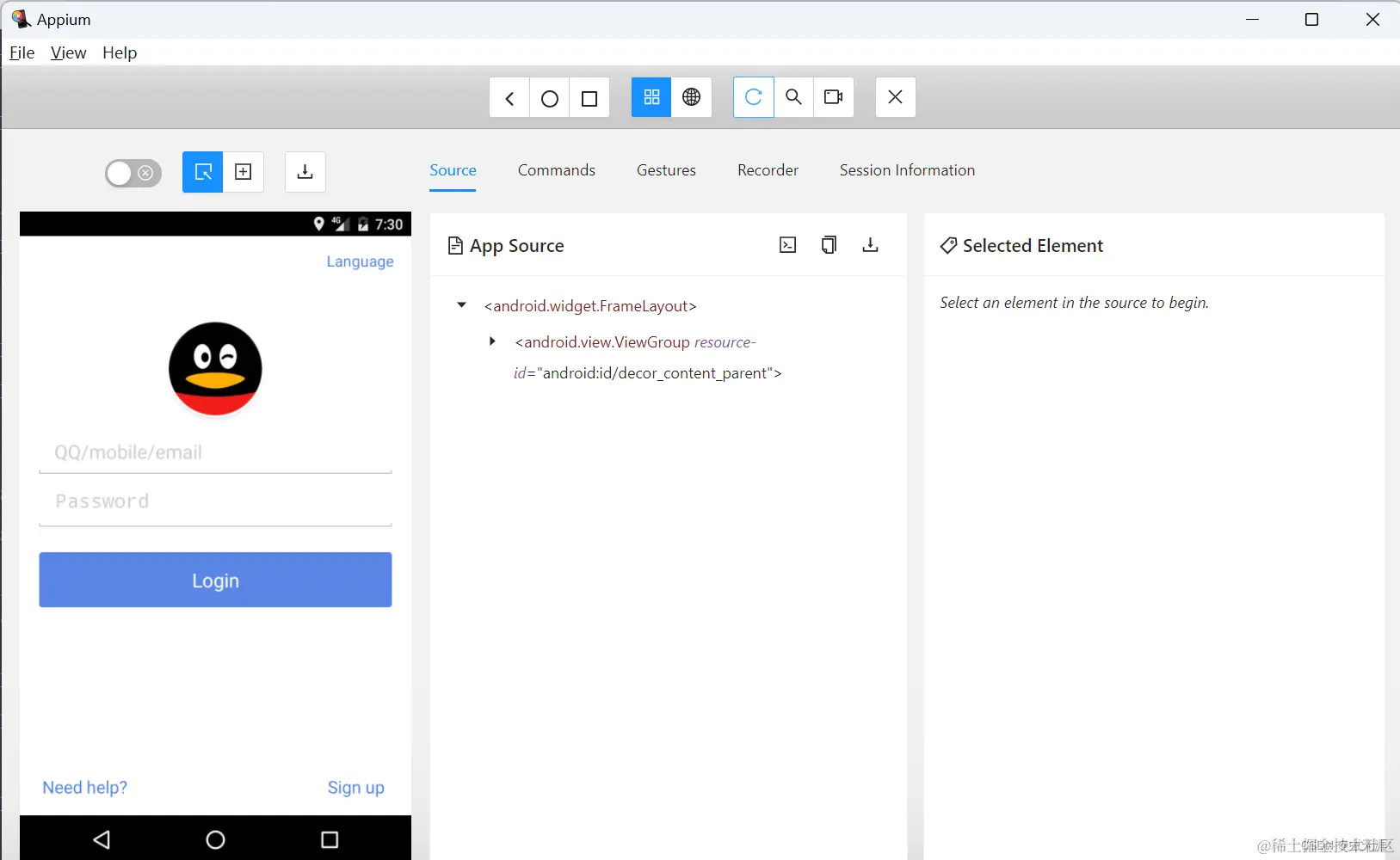Screen dimensions: 1400x860
Task: Click the Sign up link
Action: (355, 788)
